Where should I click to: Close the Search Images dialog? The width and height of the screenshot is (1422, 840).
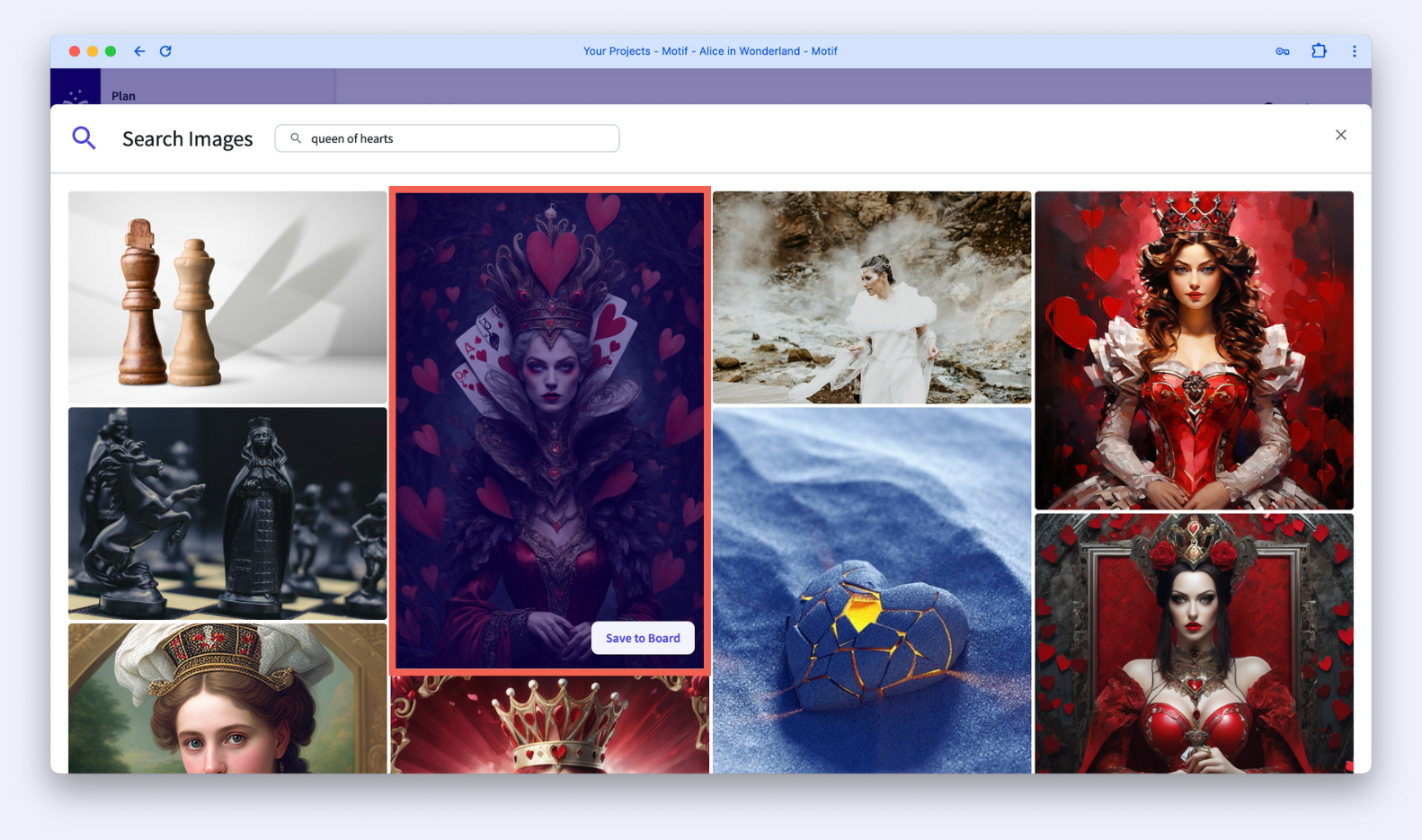[1340, 135]
